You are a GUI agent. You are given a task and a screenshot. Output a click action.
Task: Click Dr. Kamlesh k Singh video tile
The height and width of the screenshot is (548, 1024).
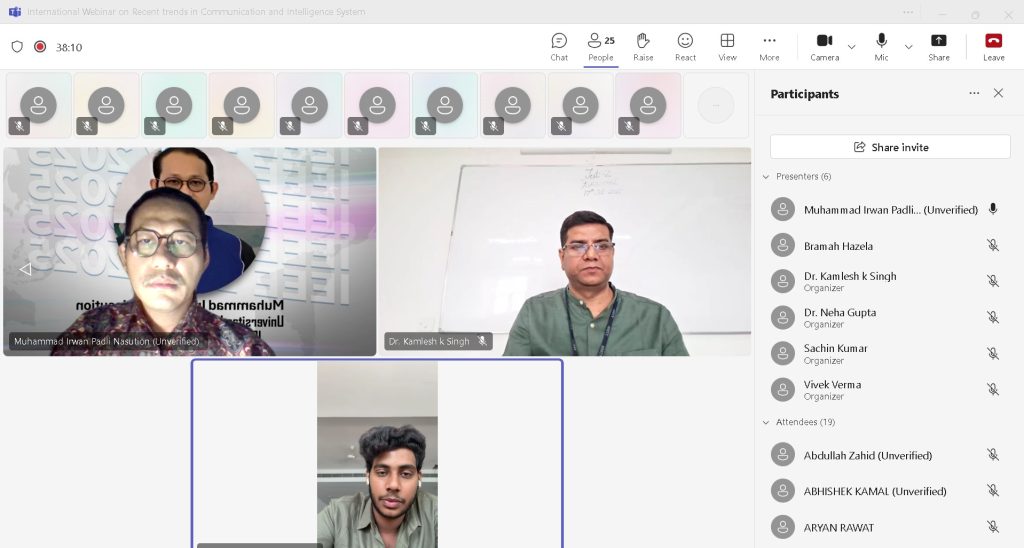[x=565, y=252]
